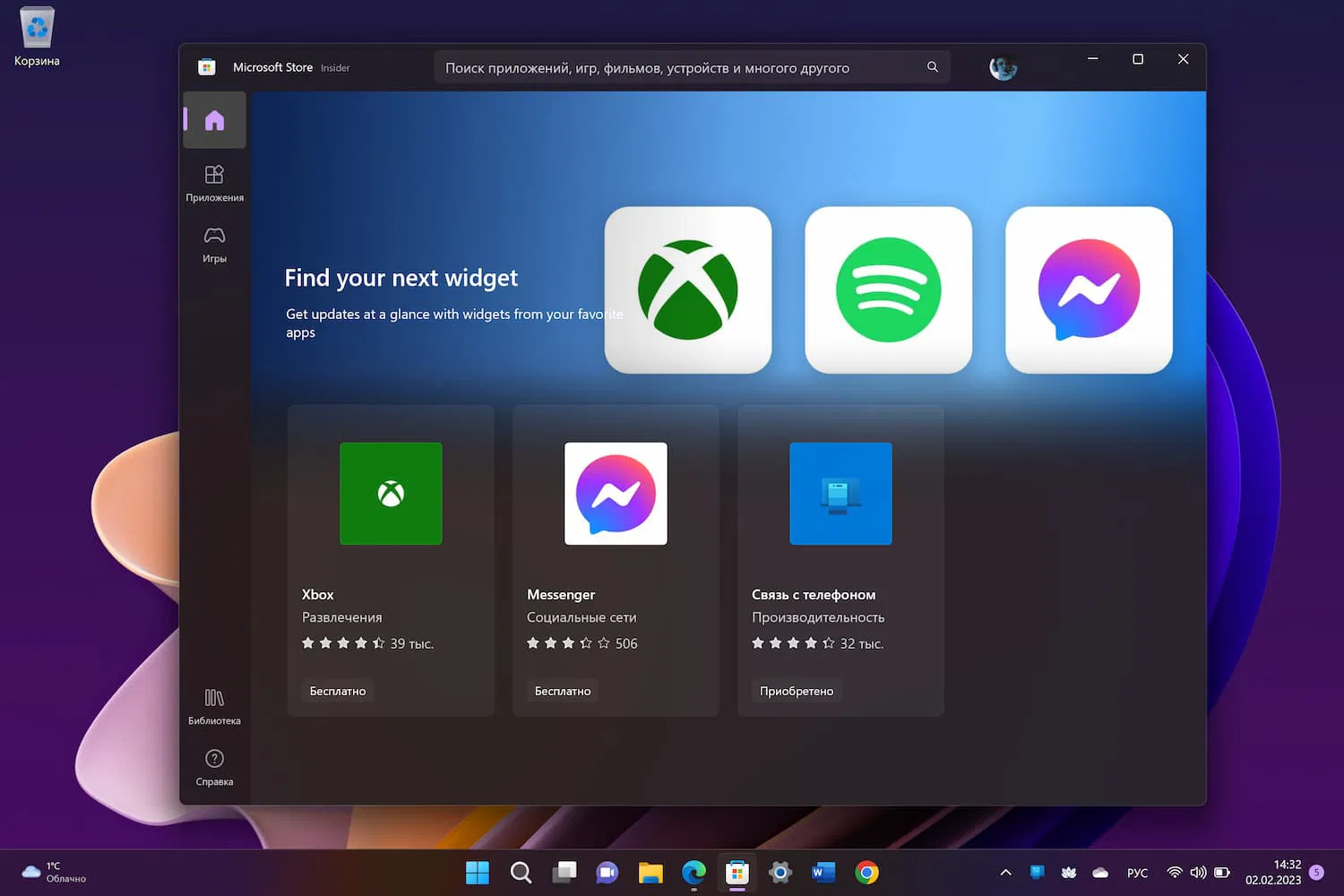Focus the Store search field
This screenshot has height=896, width=1344.
[x=692, y=67]
